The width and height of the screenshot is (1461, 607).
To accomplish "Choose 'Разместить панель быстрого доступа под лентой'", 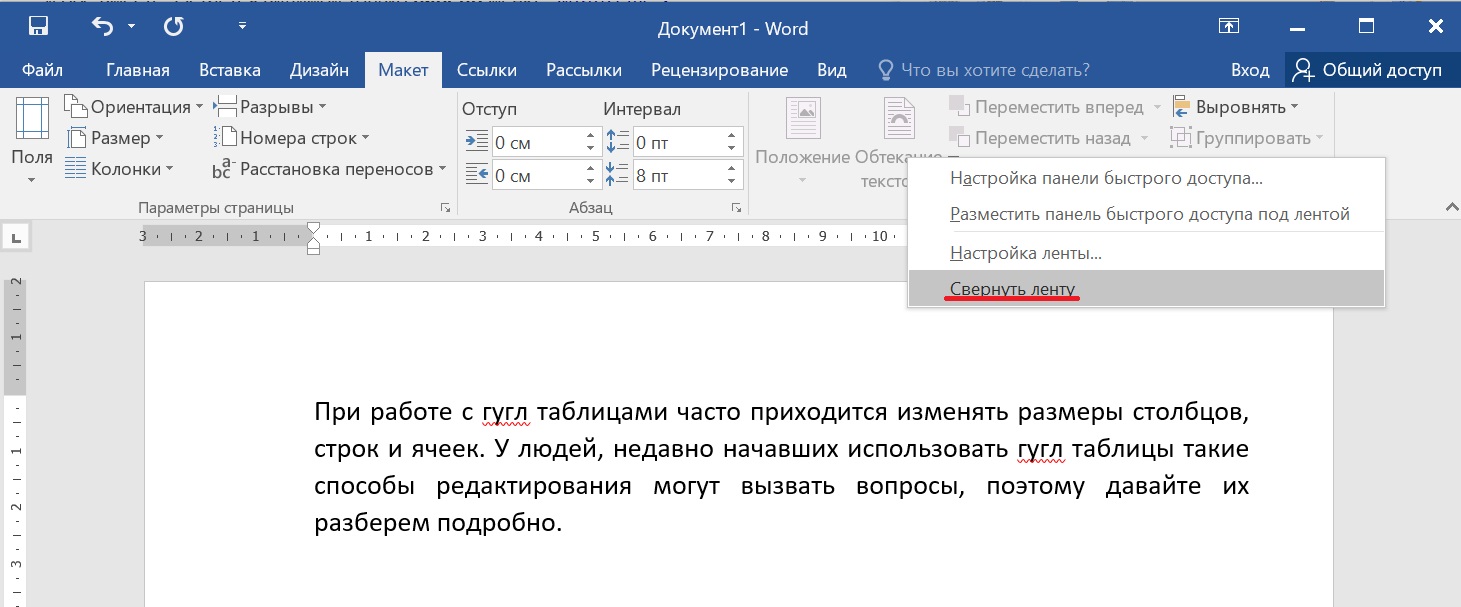I will (x=1146, y=214).
